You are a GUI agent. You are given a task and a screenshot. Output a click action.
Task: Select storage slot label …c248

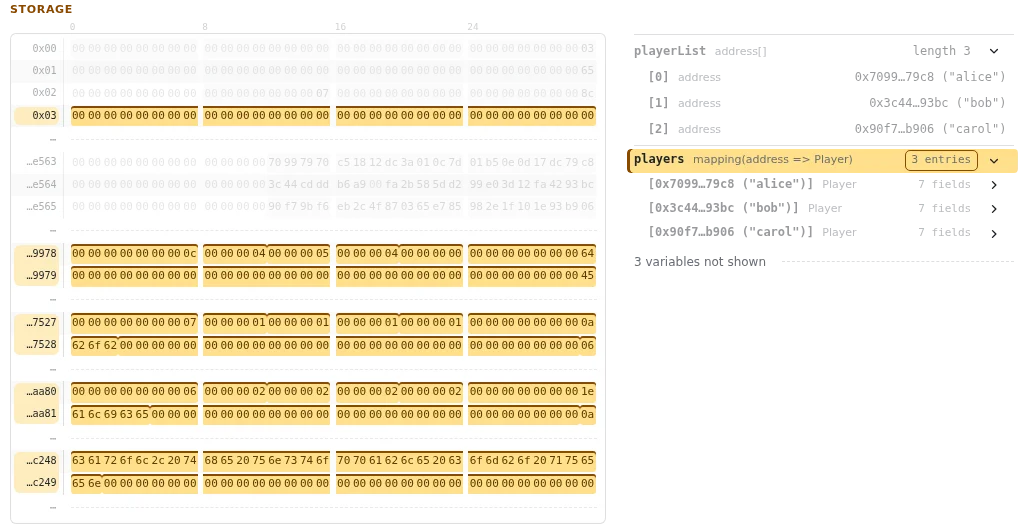(x=41, y=460)
